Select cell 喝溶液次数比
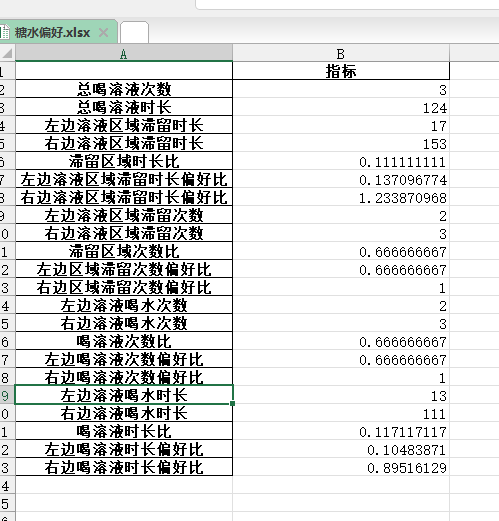 pyautogui.click(x=124, y=341)
